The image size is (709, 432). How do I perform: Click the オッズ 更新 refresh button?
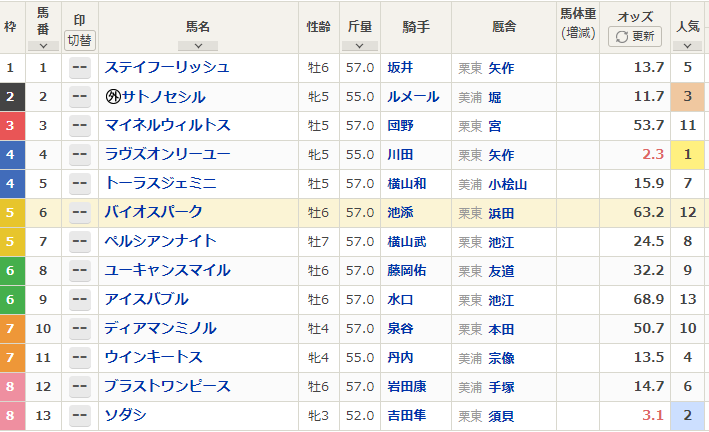[635, 36]
